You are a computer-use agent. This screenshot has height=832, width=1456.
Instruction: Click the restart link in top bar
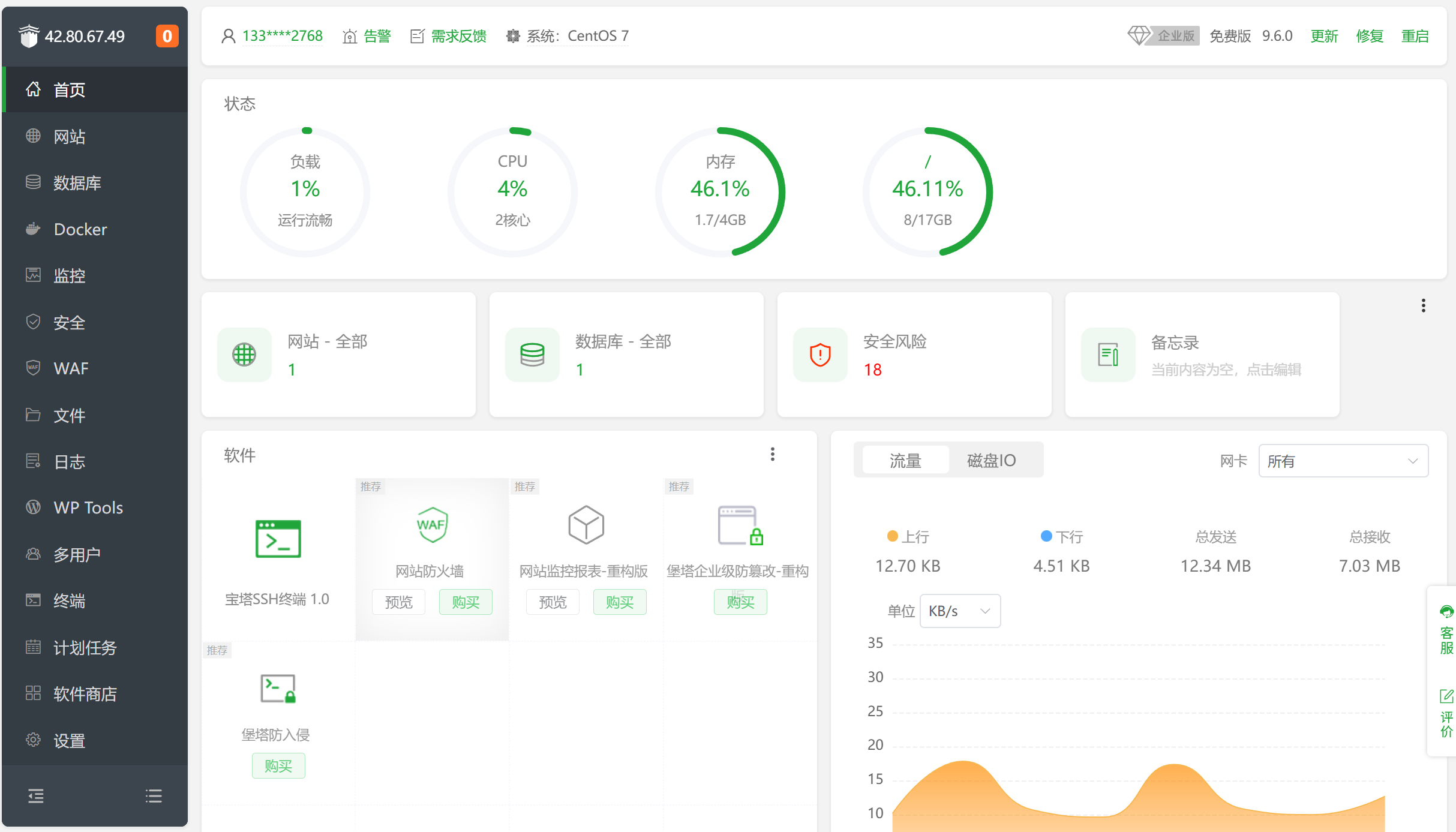(x=1415, y=36)
